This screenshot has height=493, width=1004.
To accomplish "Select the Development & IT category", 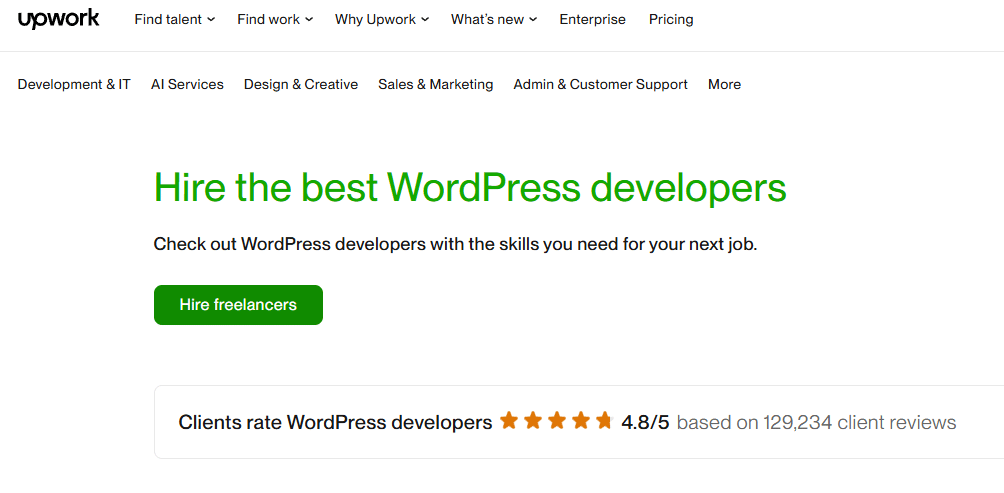I will point(74,85).
